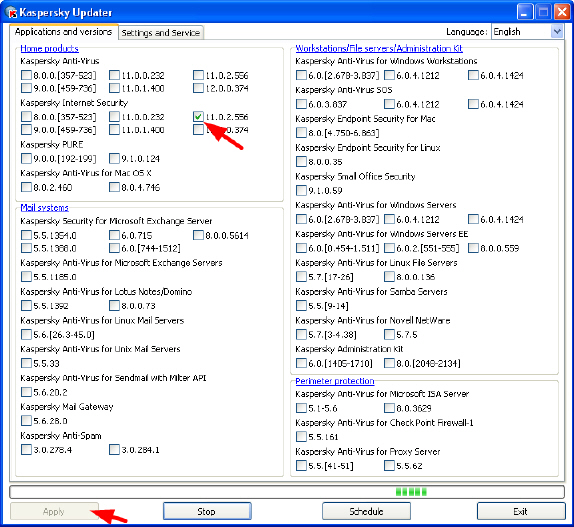The height and width of the screenshot is (527, 574).
Task: Open the Home products link
Action: pos(49,48)
